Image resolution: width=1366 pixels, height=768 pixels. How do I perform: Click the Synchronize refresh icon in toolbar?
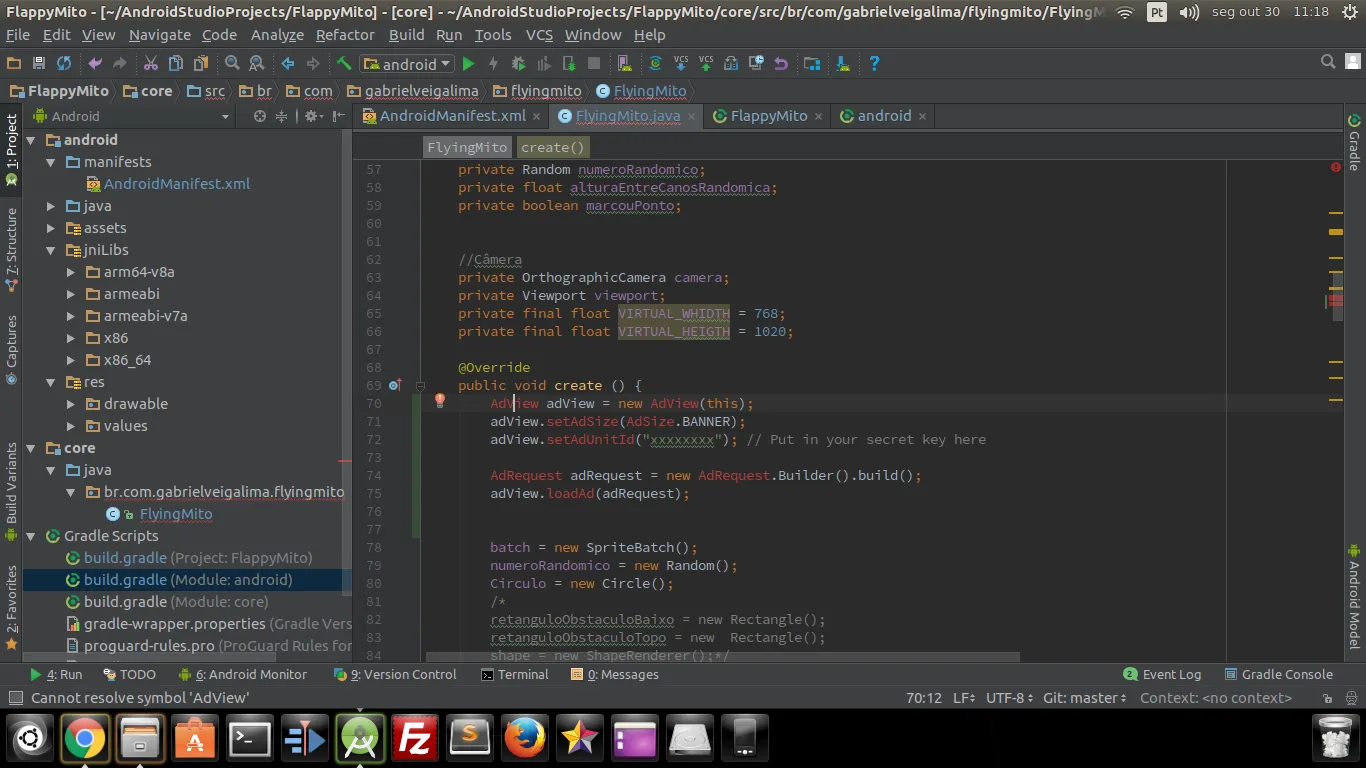[64, 64]
